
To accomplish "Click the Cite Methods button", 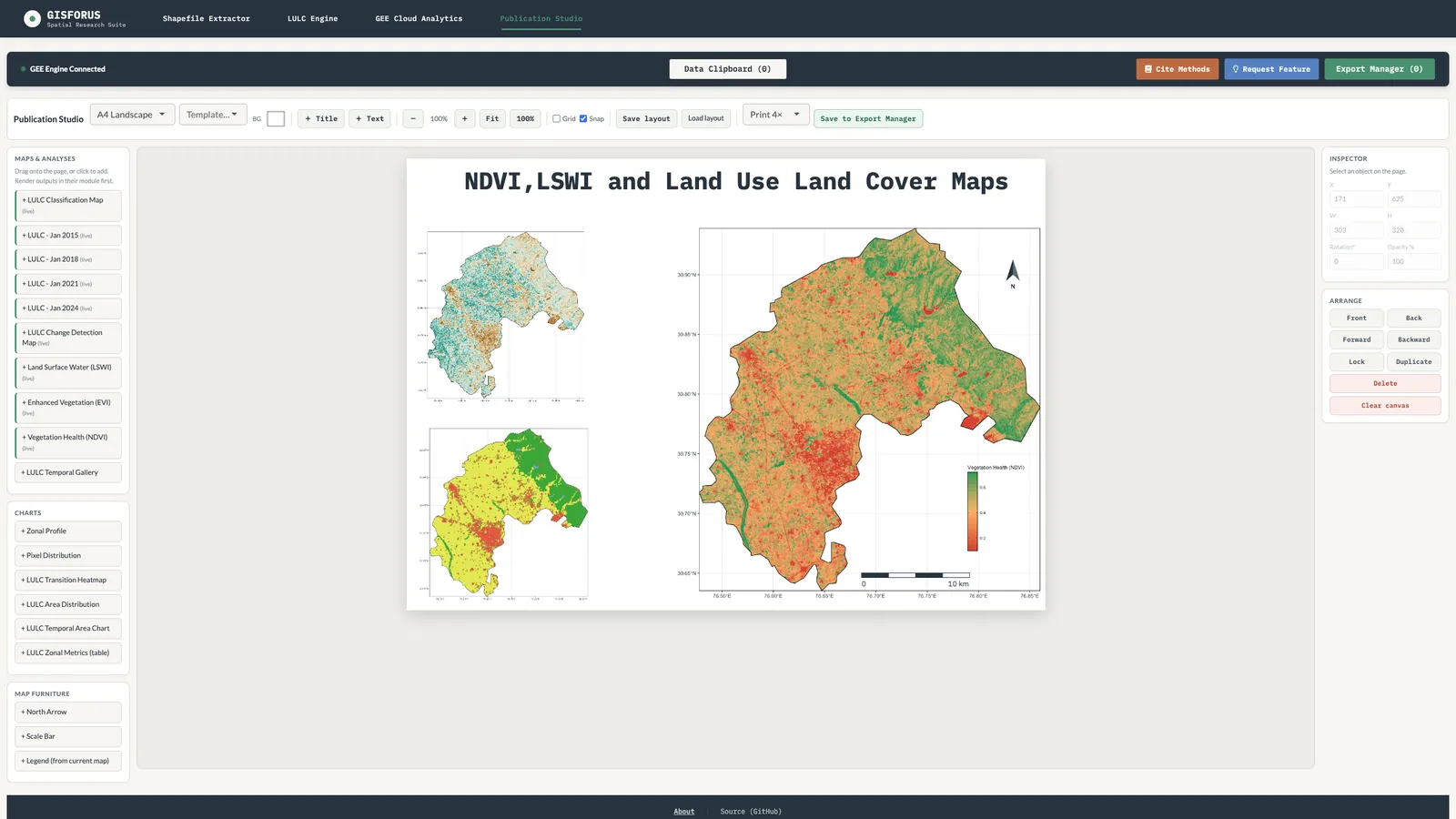I will pos(1177,69).
